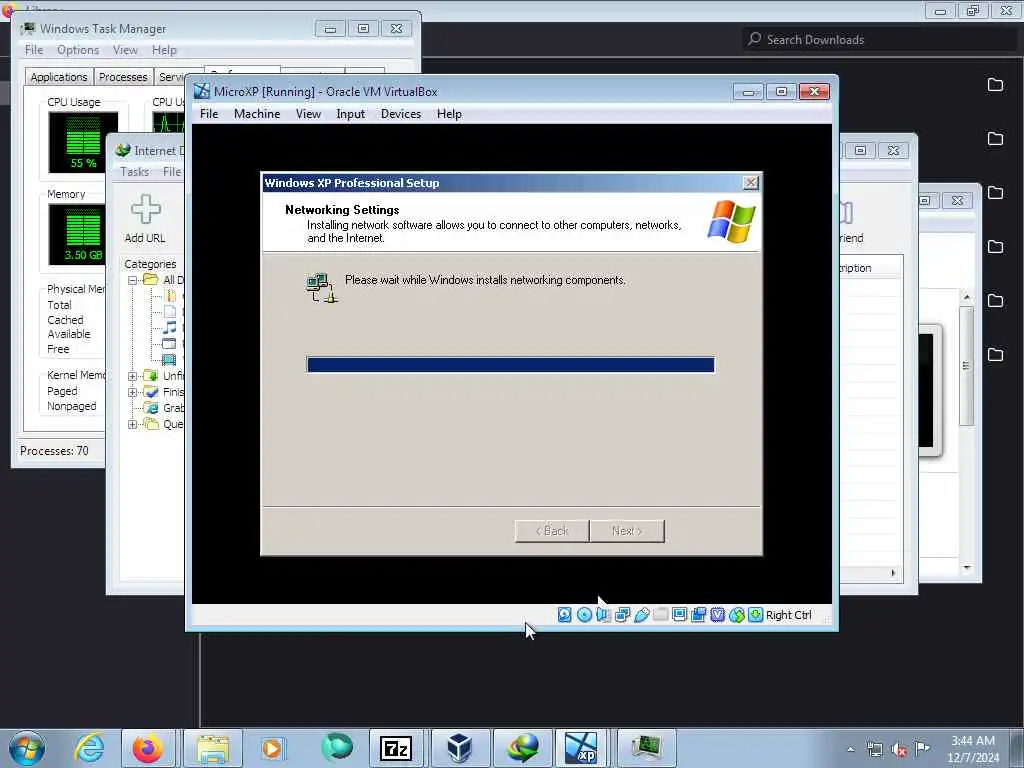The image size is (1024, 768).
Task: Click the recording indicator icon in VirtualBox status bar
Action: click(x=699, y=615)
